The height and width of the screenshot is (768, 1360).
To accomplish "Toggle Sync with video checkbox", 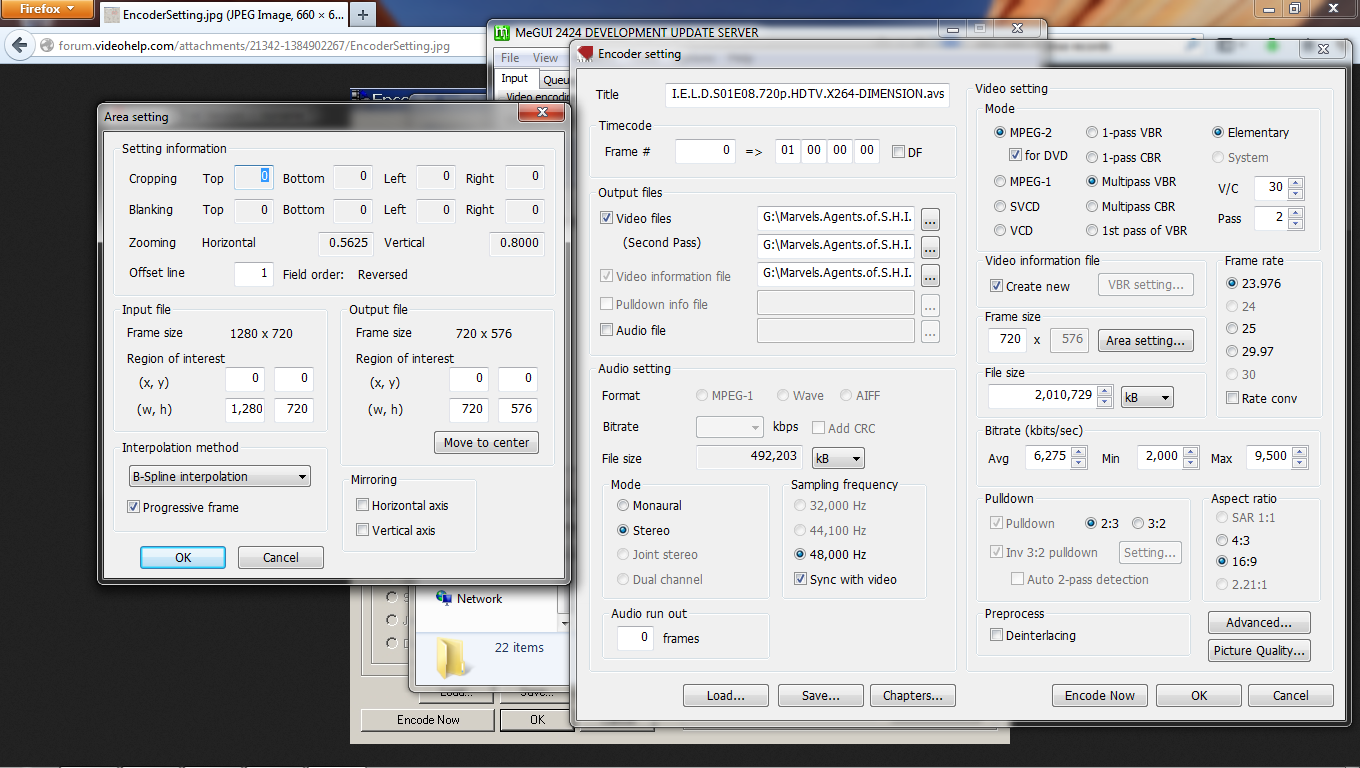I will pos(800,579).
